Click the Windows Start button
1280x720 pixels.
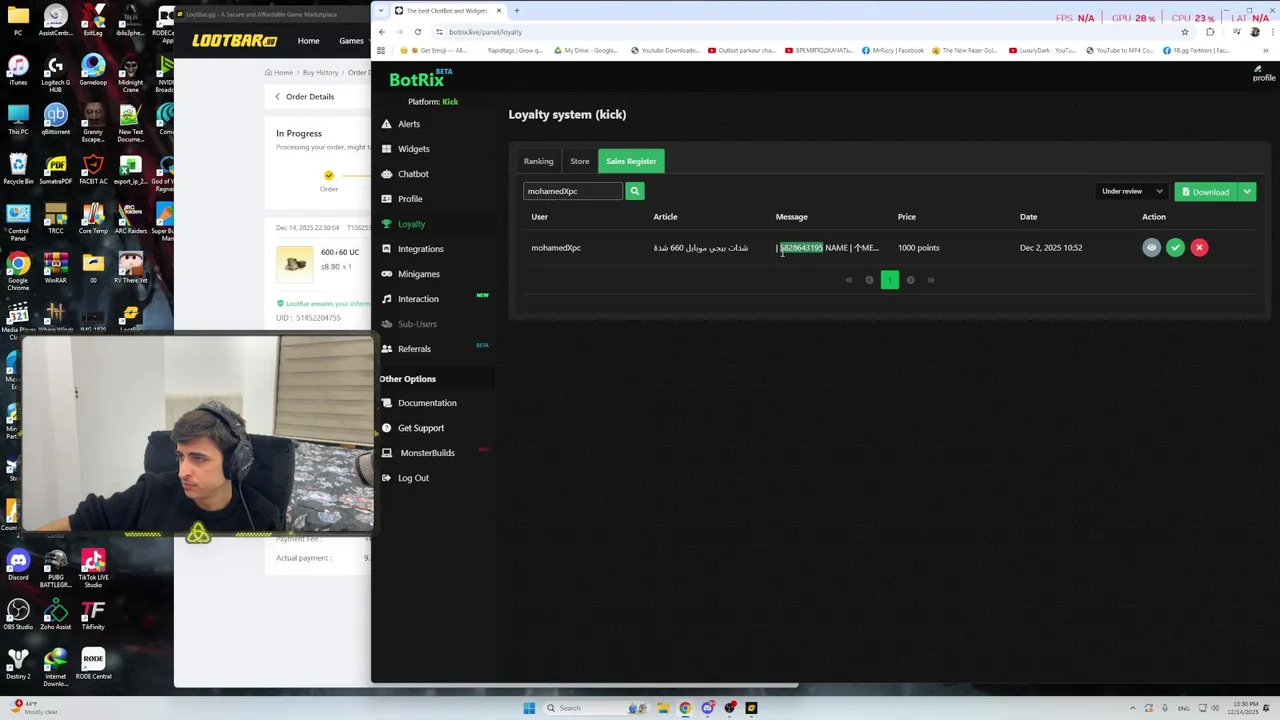pos(529,708)
